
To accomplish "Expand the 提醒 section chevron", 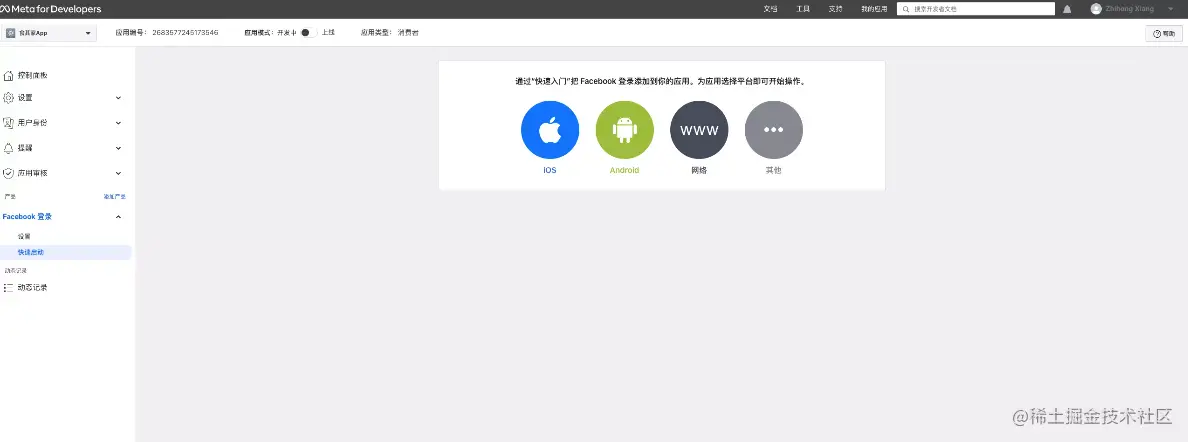I will (118, 148).
